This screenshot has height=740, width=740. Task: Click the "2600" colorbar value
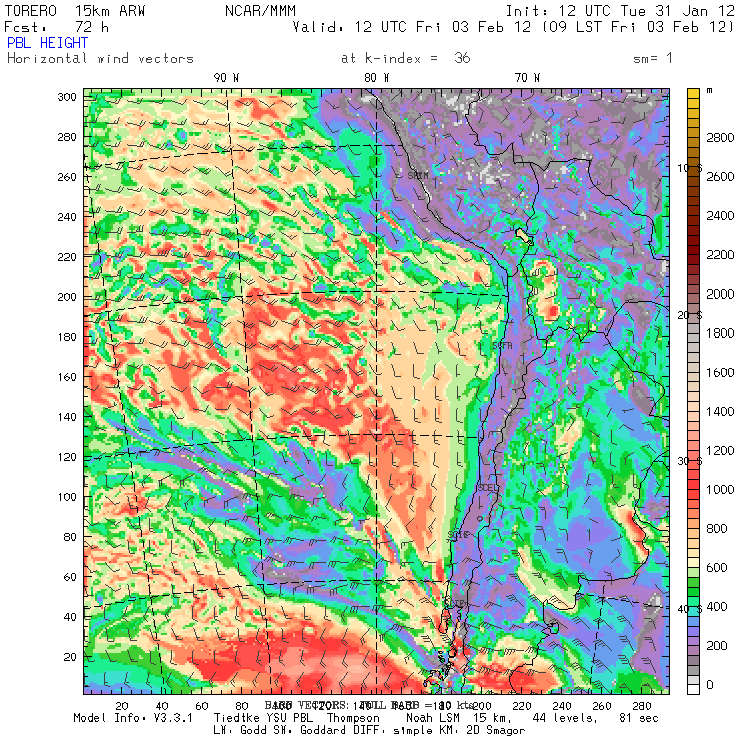(720, 177)
